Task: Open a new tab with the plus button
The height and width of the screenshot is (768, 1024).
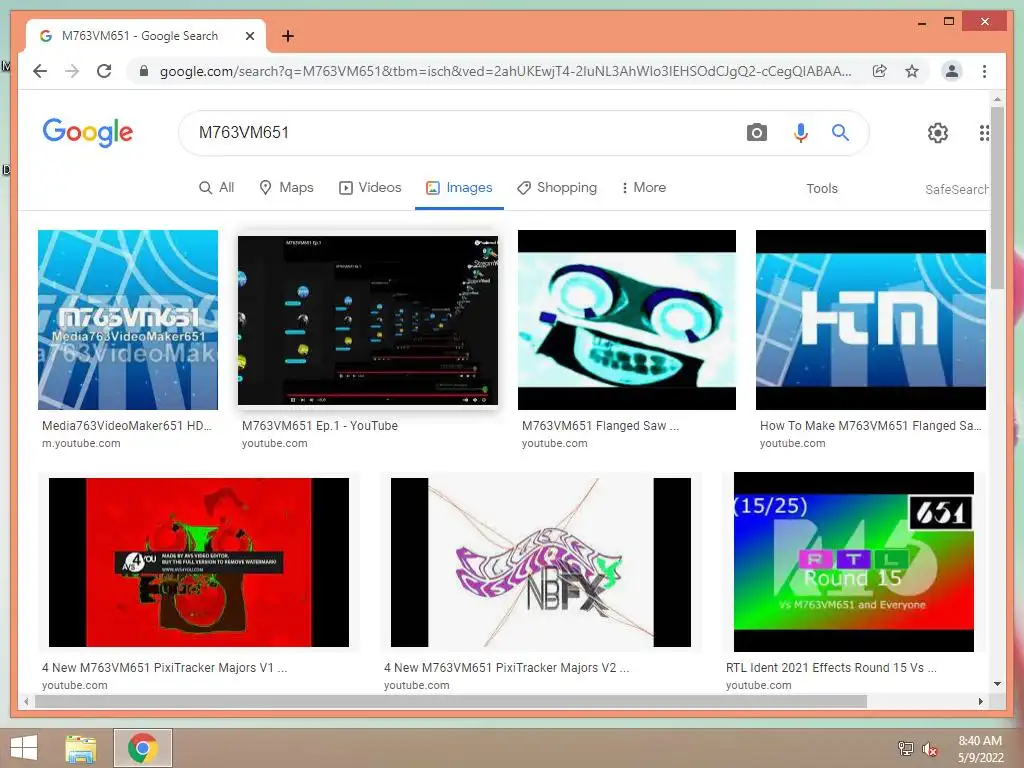Action: [288, 36]
